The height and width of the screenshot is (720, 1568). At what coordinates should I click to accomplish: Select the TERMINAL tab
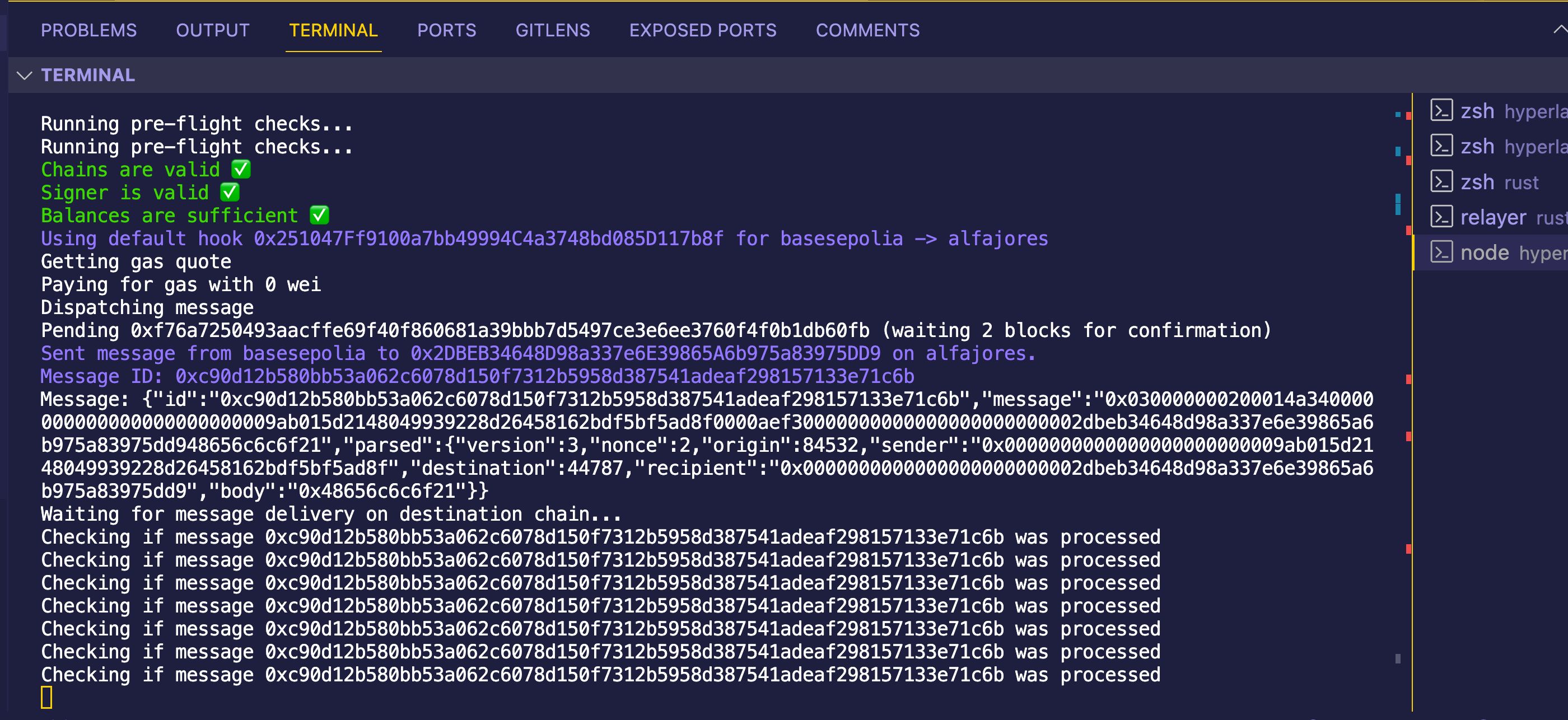tap(333, 30)
